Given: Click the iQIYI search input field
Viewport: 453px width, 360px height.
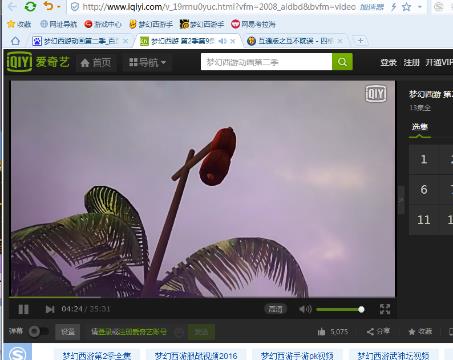Looking at the screenshot, I should pyautogui.click(x=266, y=62).
